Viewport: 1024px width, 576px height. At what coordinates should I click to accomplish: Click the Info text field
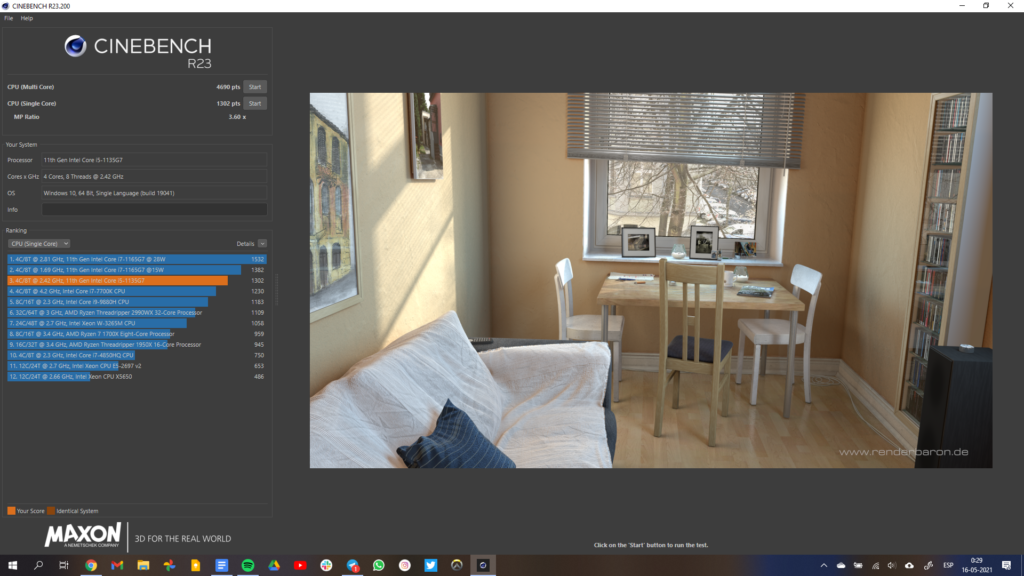(154, 210)
